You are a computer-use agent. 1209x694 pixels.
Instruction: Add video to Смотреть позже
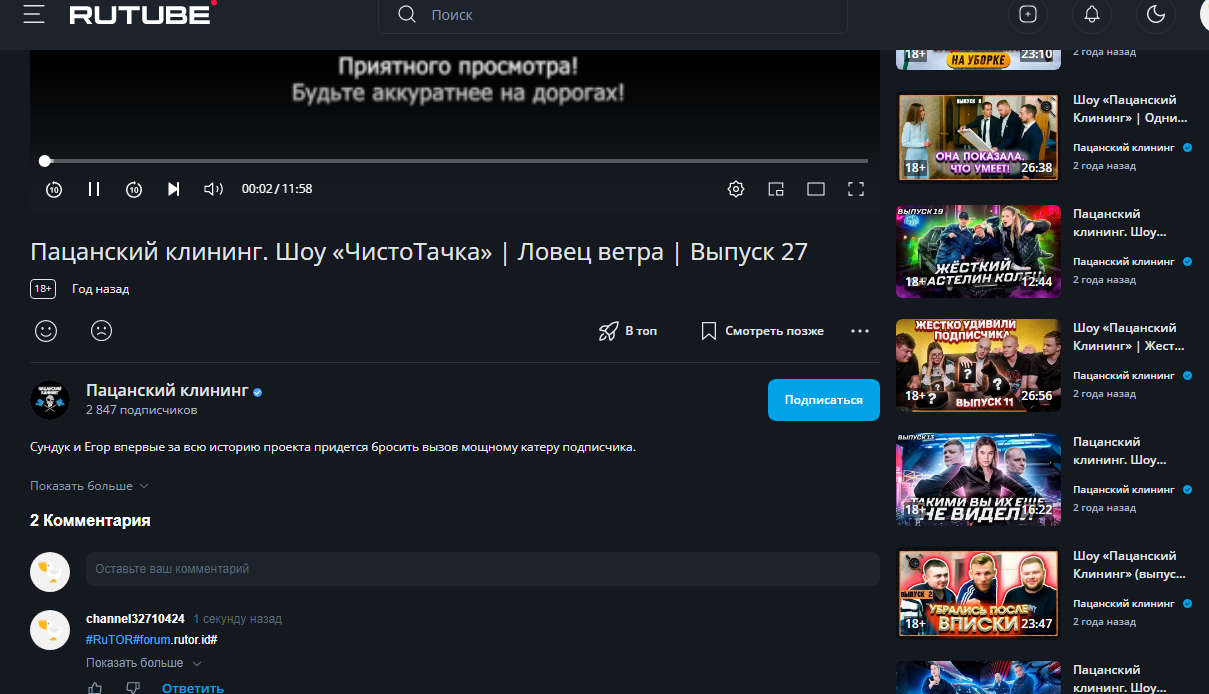763,331
